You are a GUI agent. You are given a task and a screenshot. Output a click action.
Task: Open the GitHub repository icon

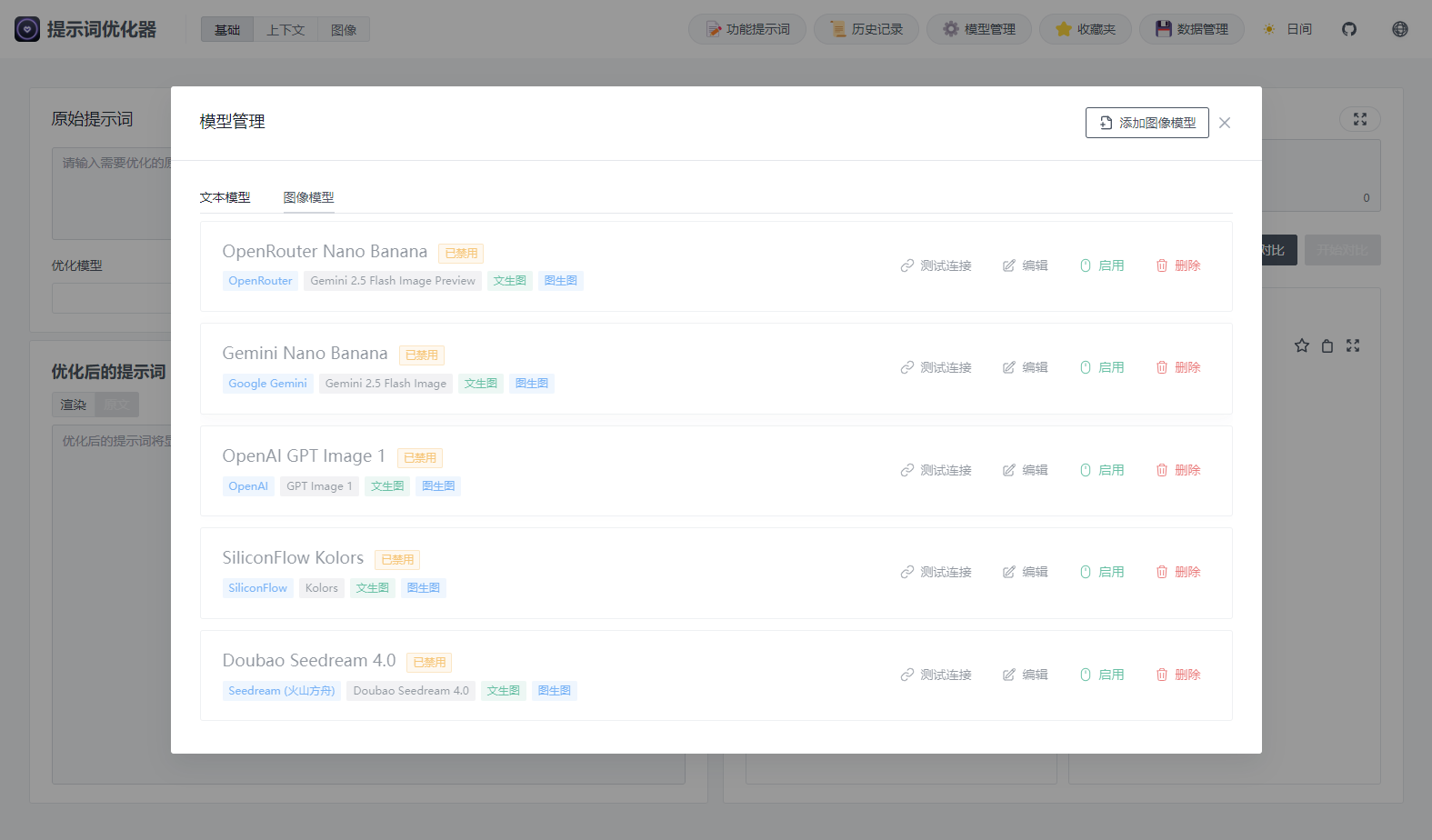coord(1349,29)
